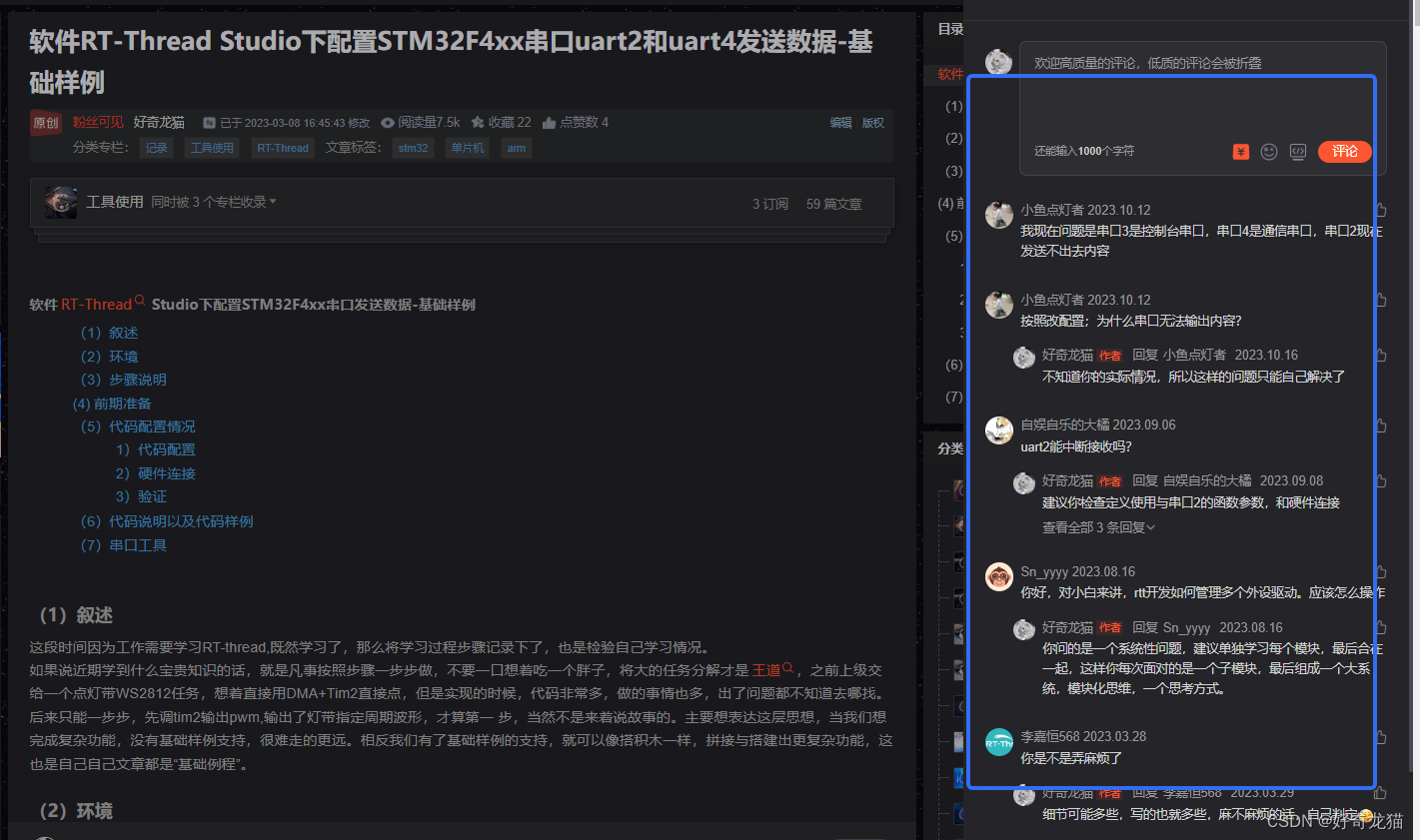The width and height of the screenshot is (1420, 840).
Task: Open the stm32 article tag
Action: click(413, 148)
